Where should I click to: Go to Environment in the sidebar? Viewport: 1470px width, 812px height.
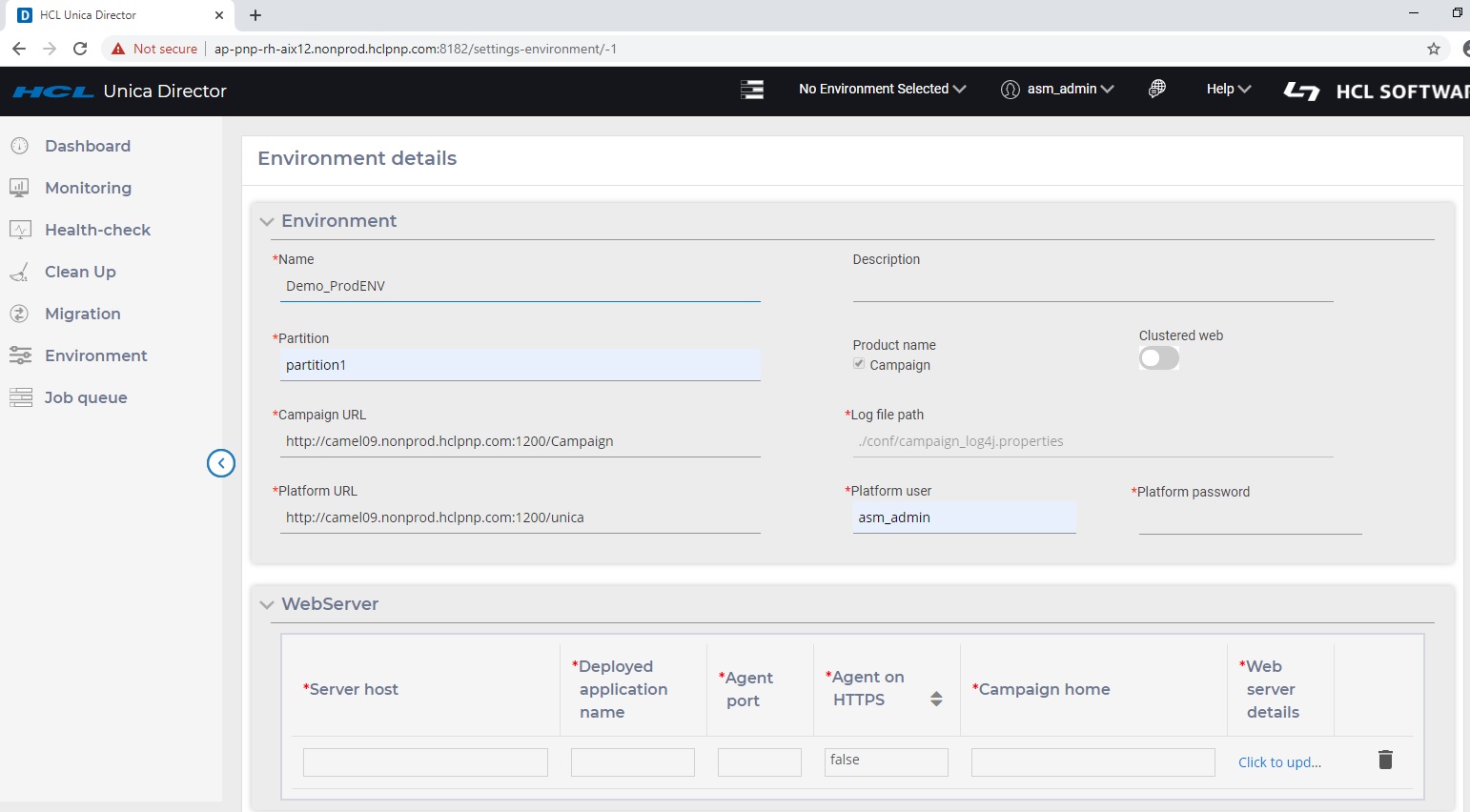[95, 355]
